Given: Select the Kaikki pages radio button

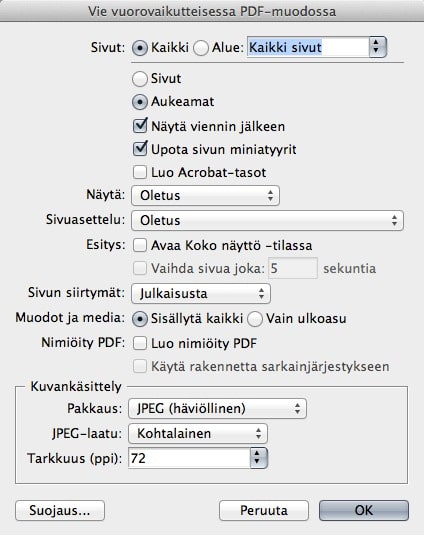Looking at the screenshot, I should pos(140,48).
